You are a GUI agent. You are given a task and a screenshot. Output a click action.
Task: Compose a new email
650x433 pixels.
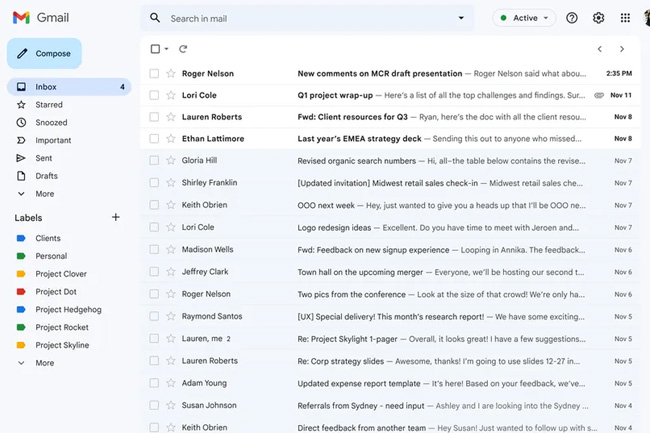pyautogui.click(x=44, y=53)
